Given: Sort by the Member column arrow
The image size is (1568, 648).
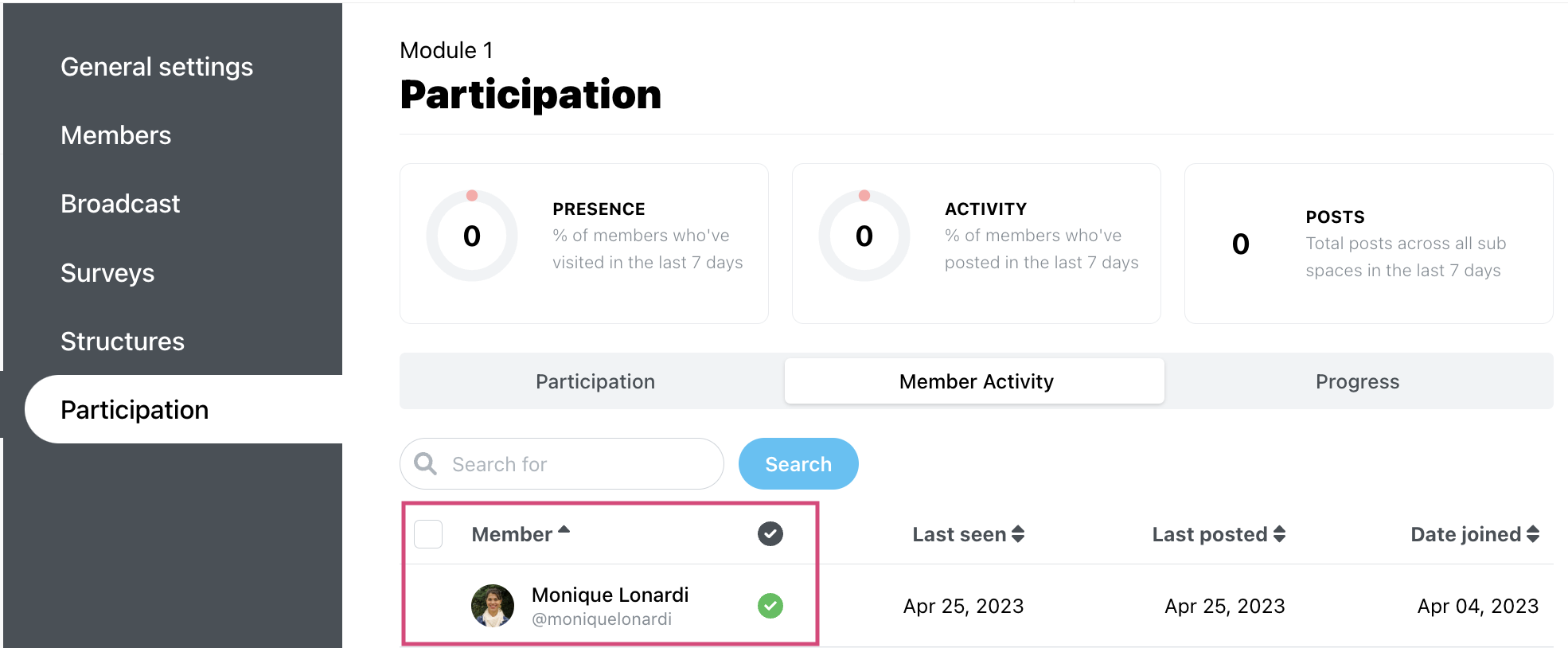Looking at the screenshot, I should 564,529.
